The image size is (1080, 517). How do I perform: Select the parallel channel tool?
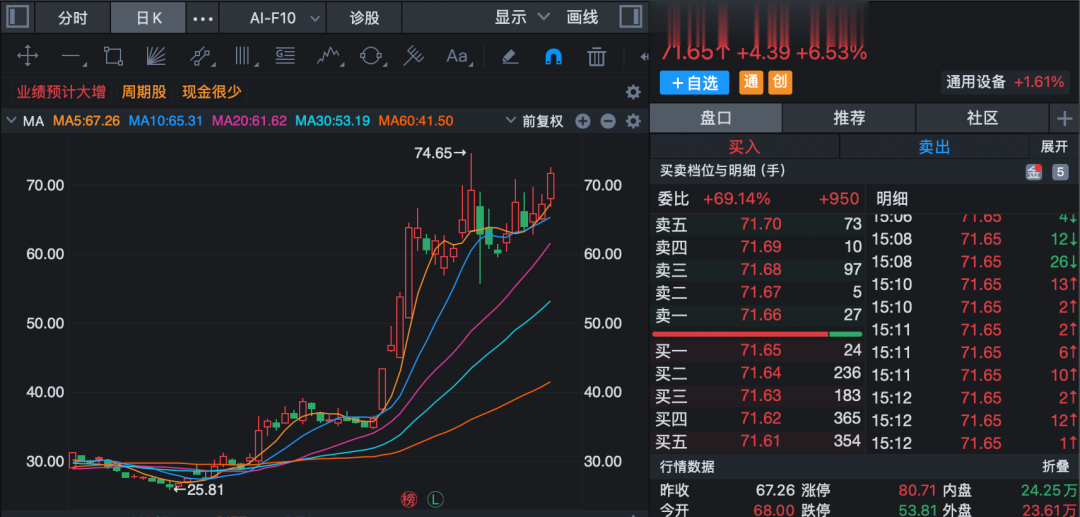coord(200,56)
